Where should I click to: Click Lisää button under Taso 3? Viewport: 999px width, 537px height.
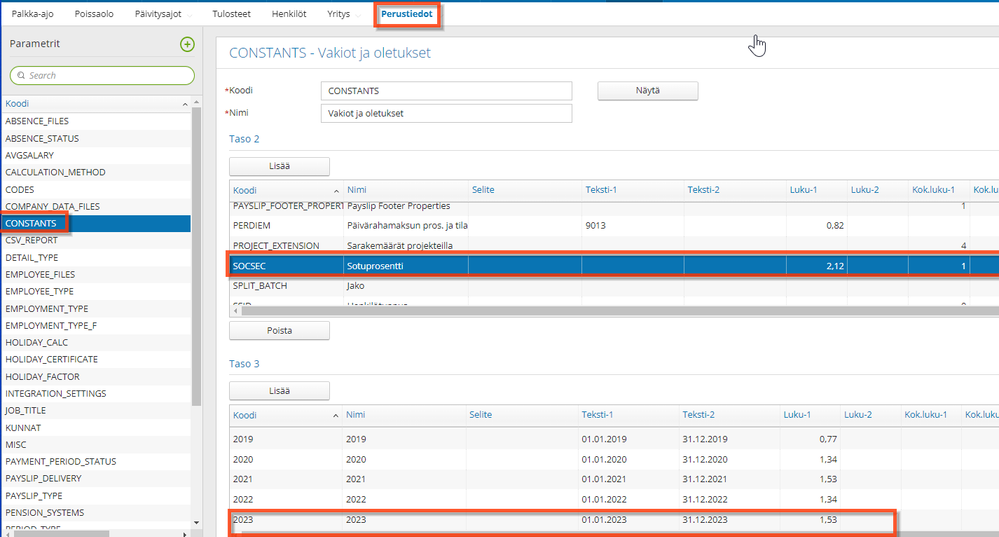tap(279, 391)
